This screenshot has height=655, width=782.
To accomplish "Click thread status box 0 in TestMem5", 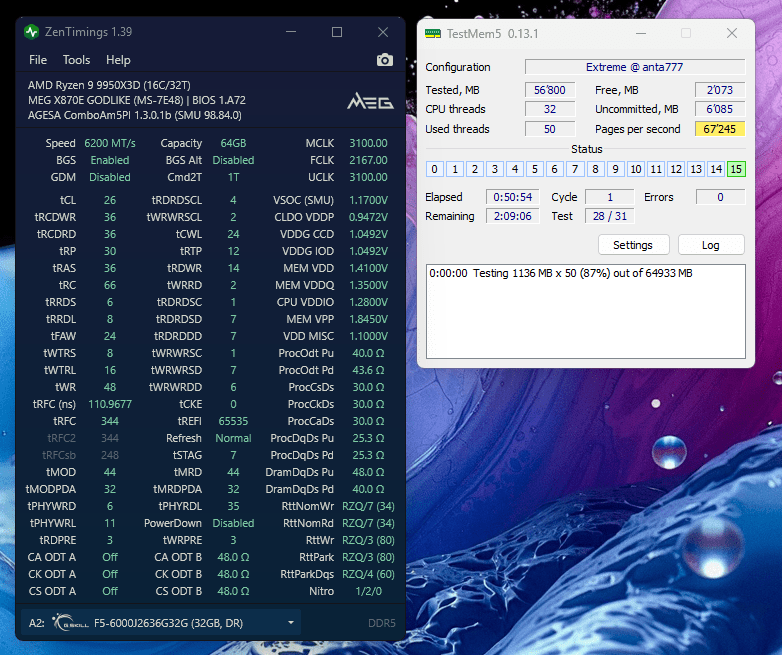I will click(434, 169).
